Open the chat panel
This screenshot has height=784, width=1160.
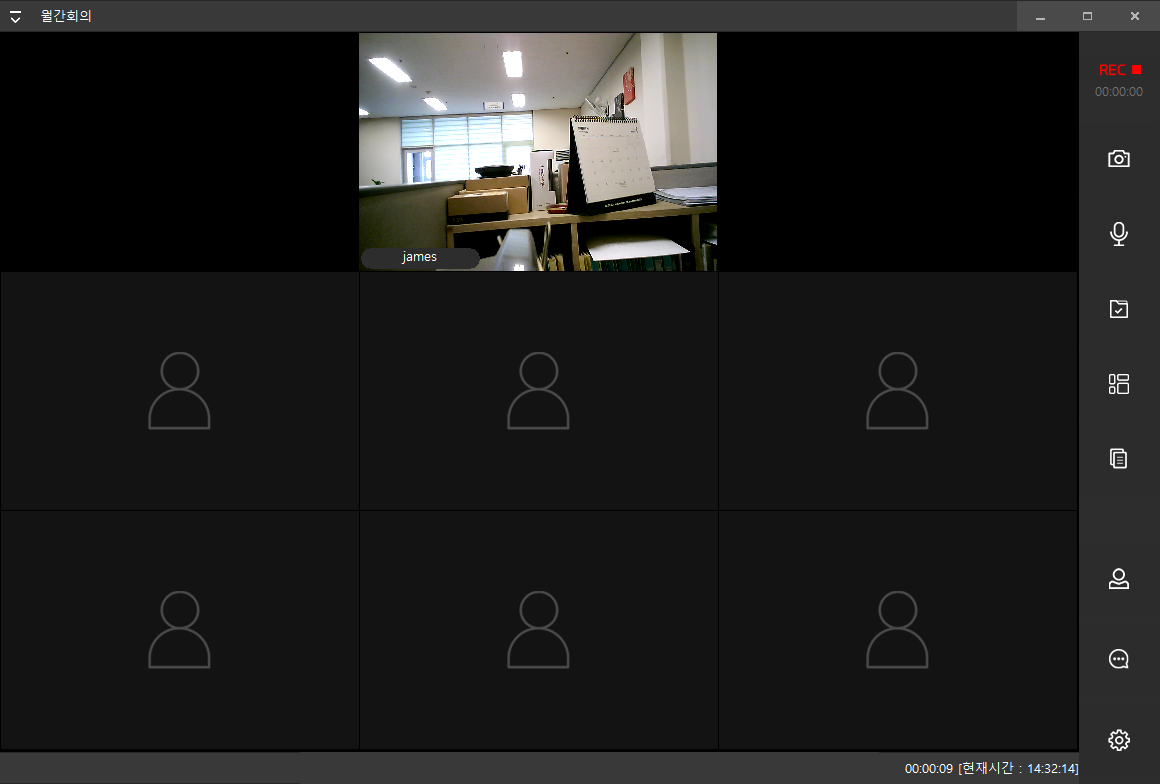pos(1119,659)
